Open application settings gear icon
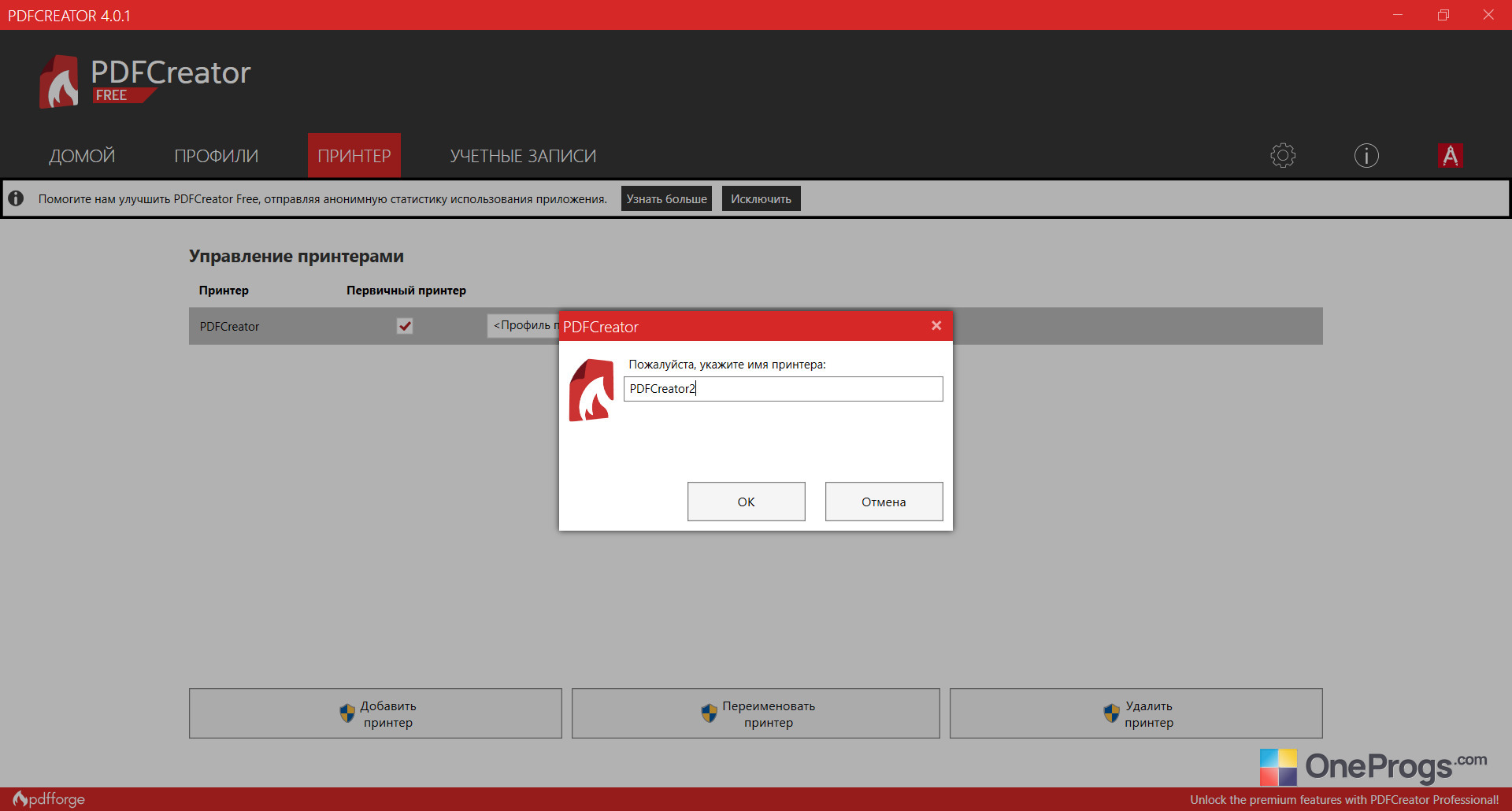Screen dimensions: 1512x811 (1283, 155)
